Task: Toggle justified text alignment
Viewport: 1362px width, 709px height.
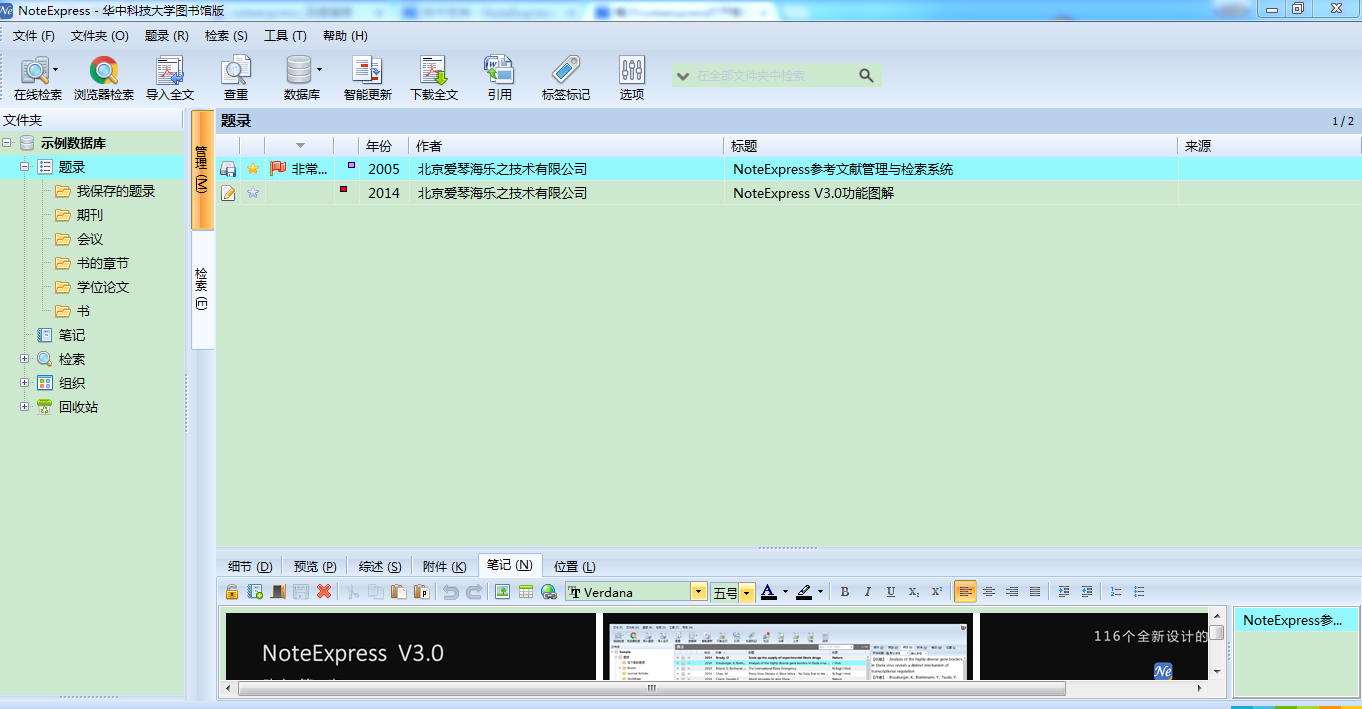Action: [x=1035, y=592]
